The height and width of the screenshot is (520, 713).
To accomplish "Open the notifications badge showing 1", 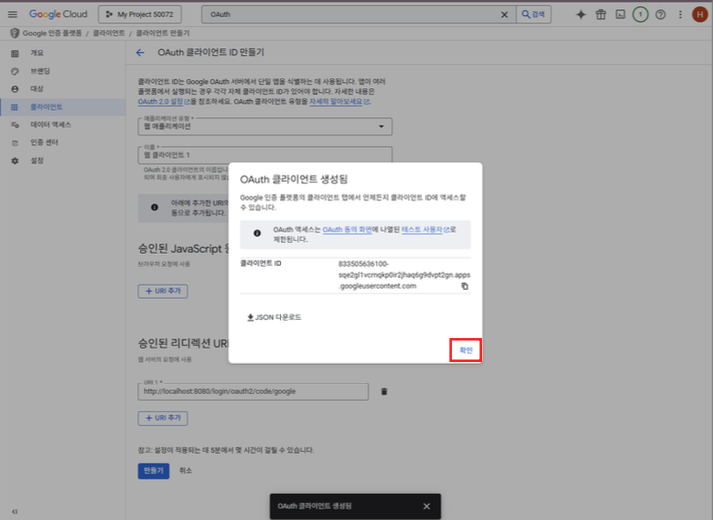I will click(640, 15).
